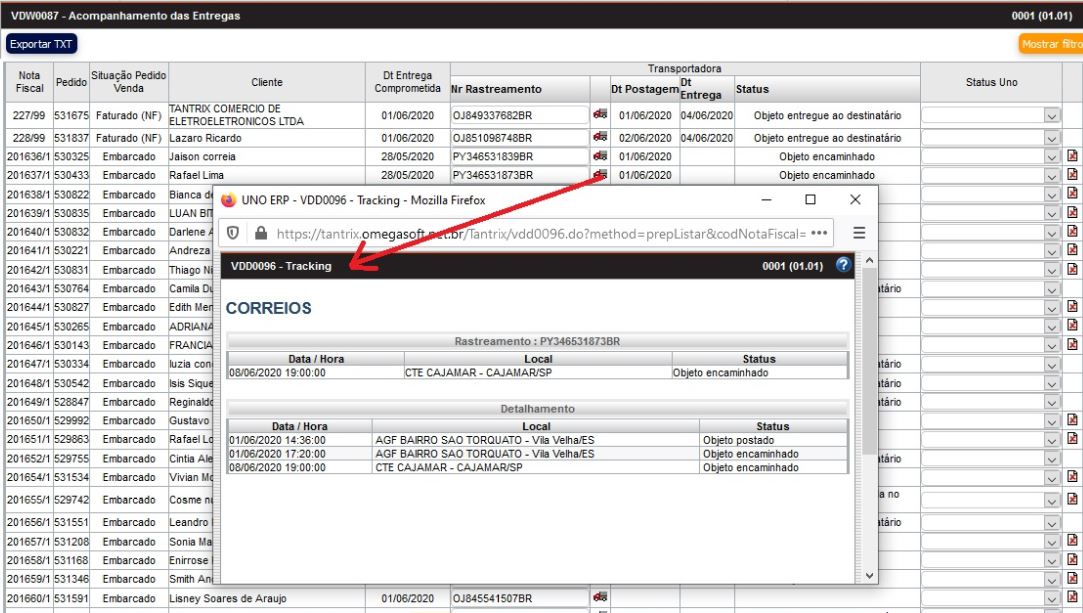Image resolution: width=1083 pixels, height=613 pixels.
Task: Click the truck tracking icon for OJ849337682BR
Action: 600,115
